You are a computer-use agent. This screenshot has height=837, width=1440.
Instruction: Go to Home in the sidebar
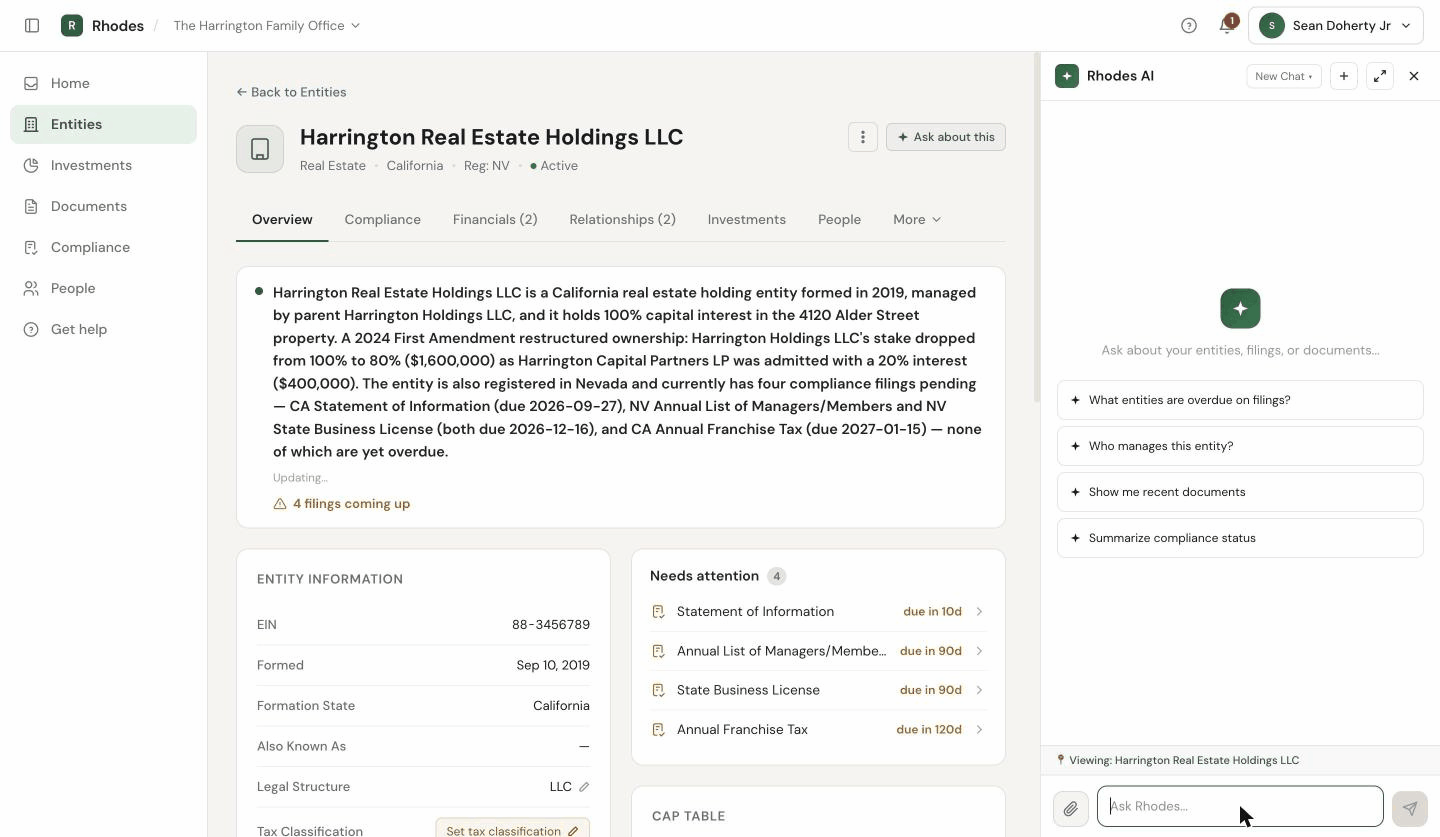[104, 83]
